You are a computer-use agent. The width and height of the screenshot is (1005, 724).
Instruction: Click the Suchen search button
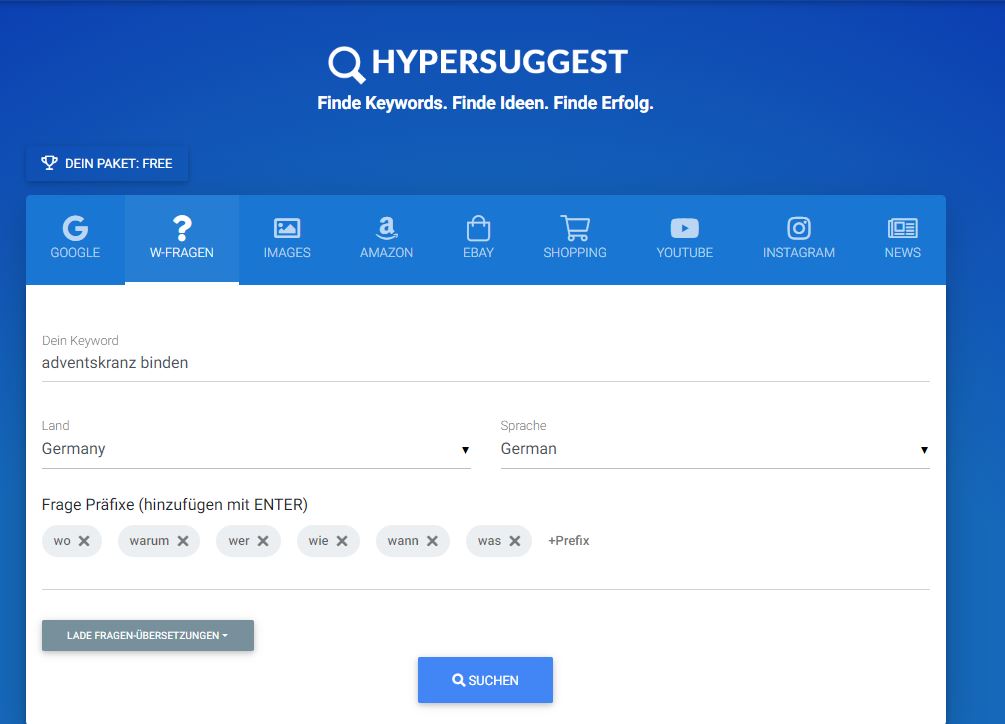(485, 680)
